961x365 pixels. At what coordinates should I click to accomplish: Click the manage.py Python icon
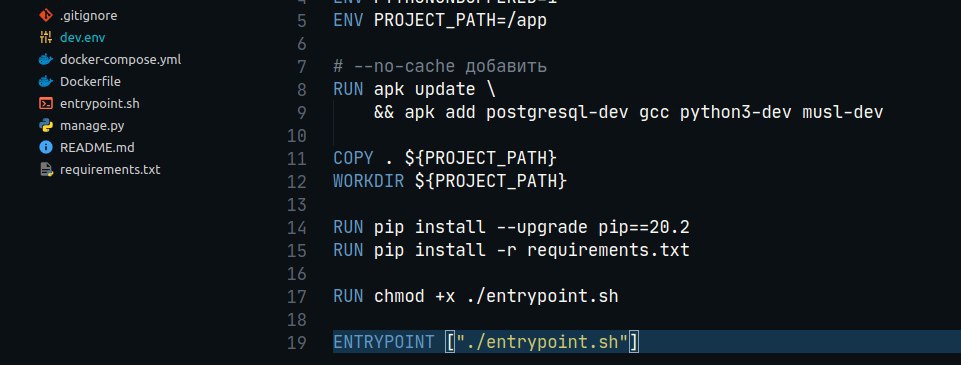[x=46, y=126]
